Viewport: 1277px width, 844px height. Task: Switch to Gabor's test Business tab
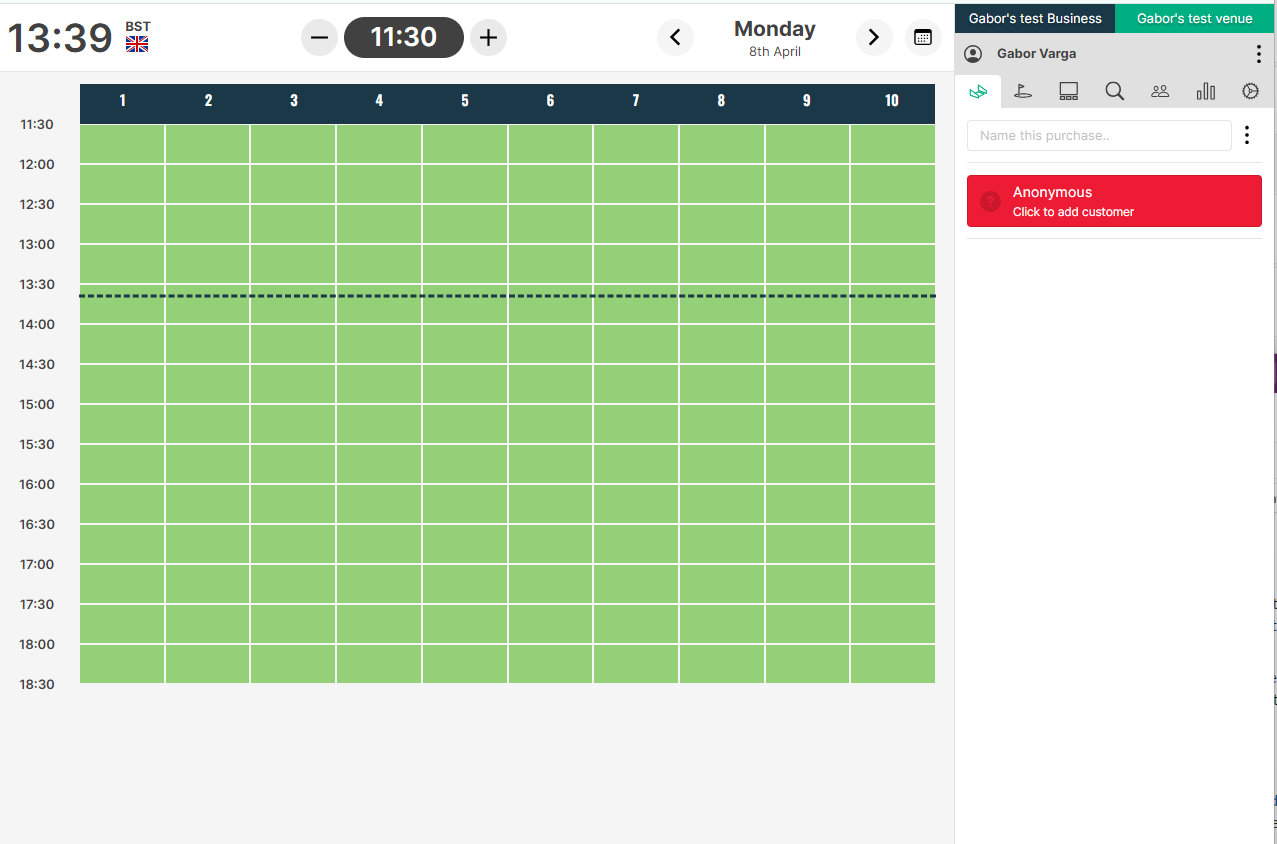(x=1035, y=18)
